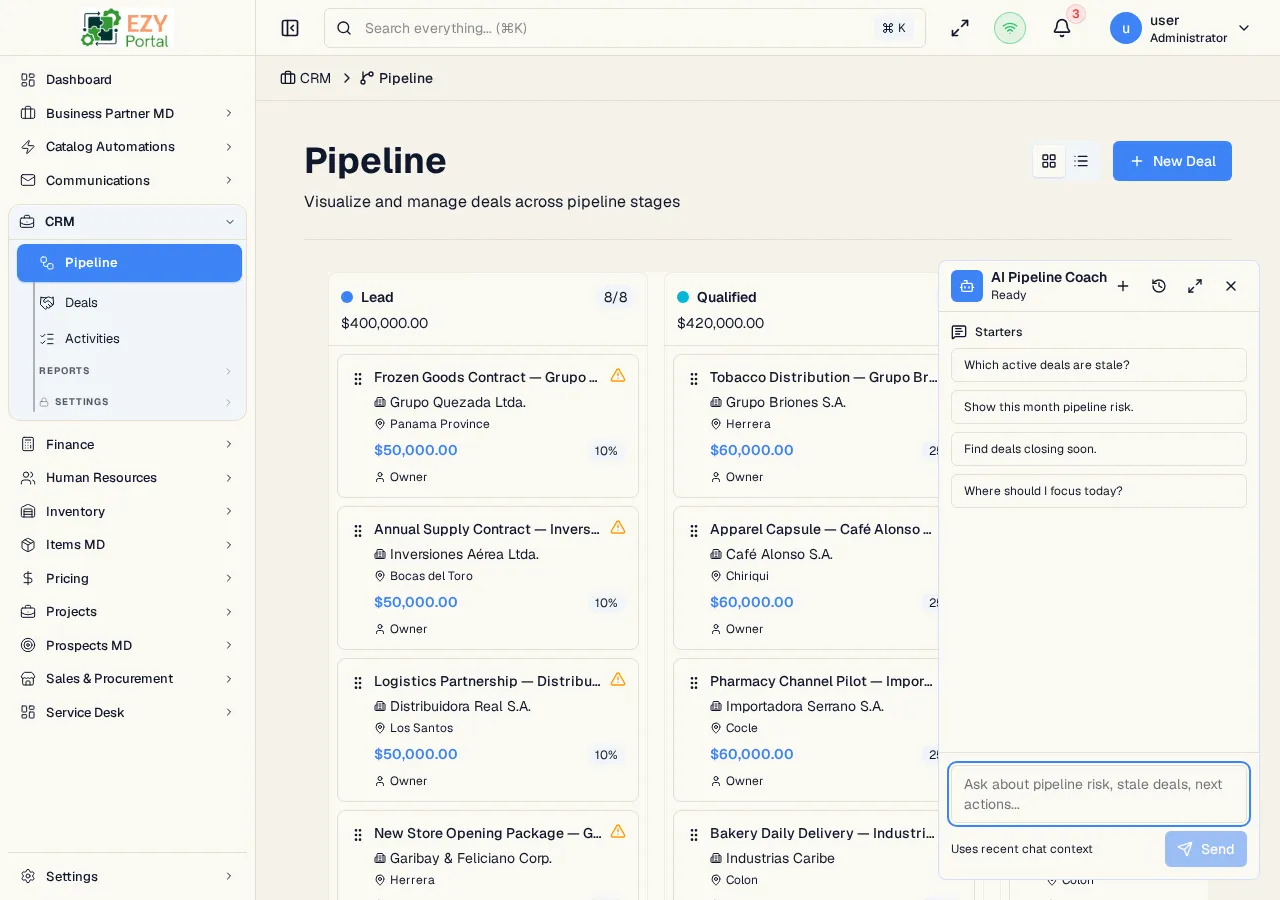
Task: Click drag handle of Pharmacy Channel Pilot card
Action: pyautogui.click(x=694, y=683)
